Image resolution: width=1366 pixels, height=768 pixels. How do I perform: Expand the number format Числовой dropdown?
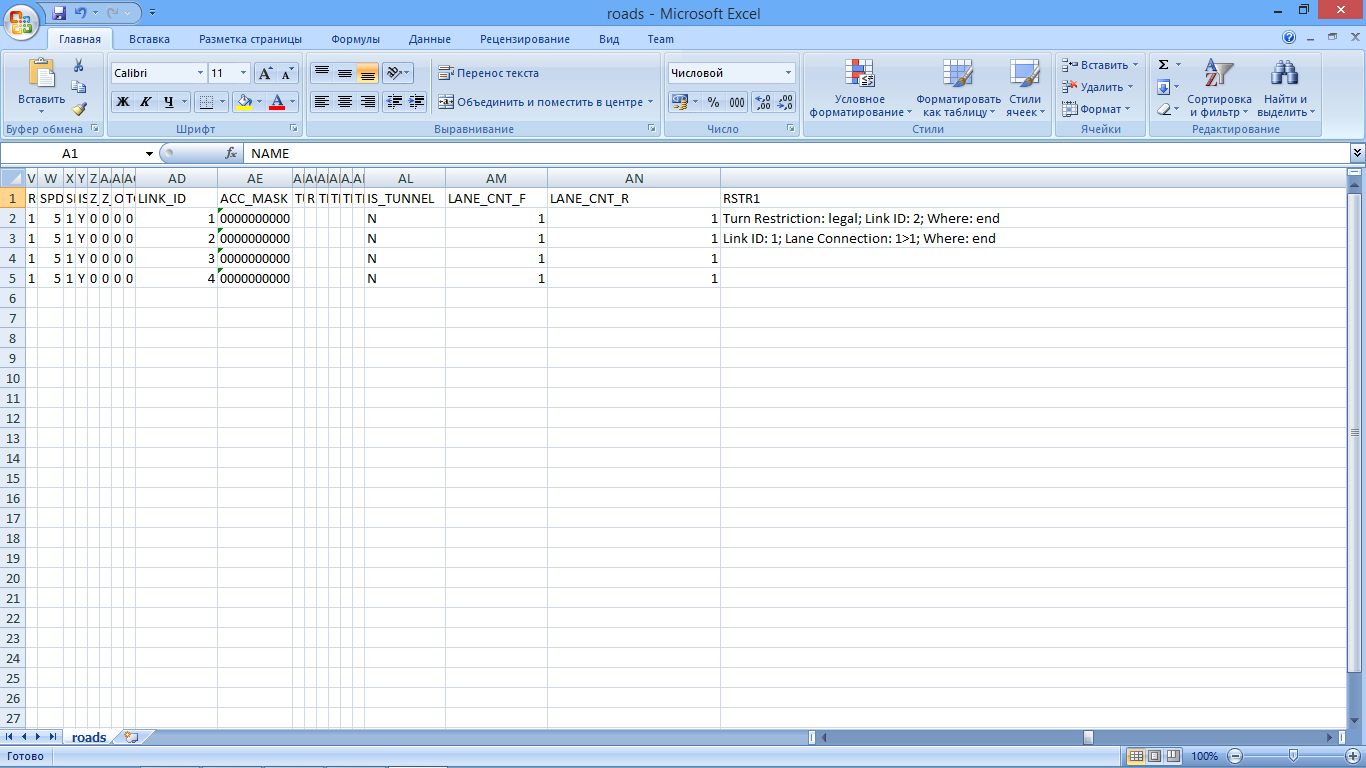point(788,73)
